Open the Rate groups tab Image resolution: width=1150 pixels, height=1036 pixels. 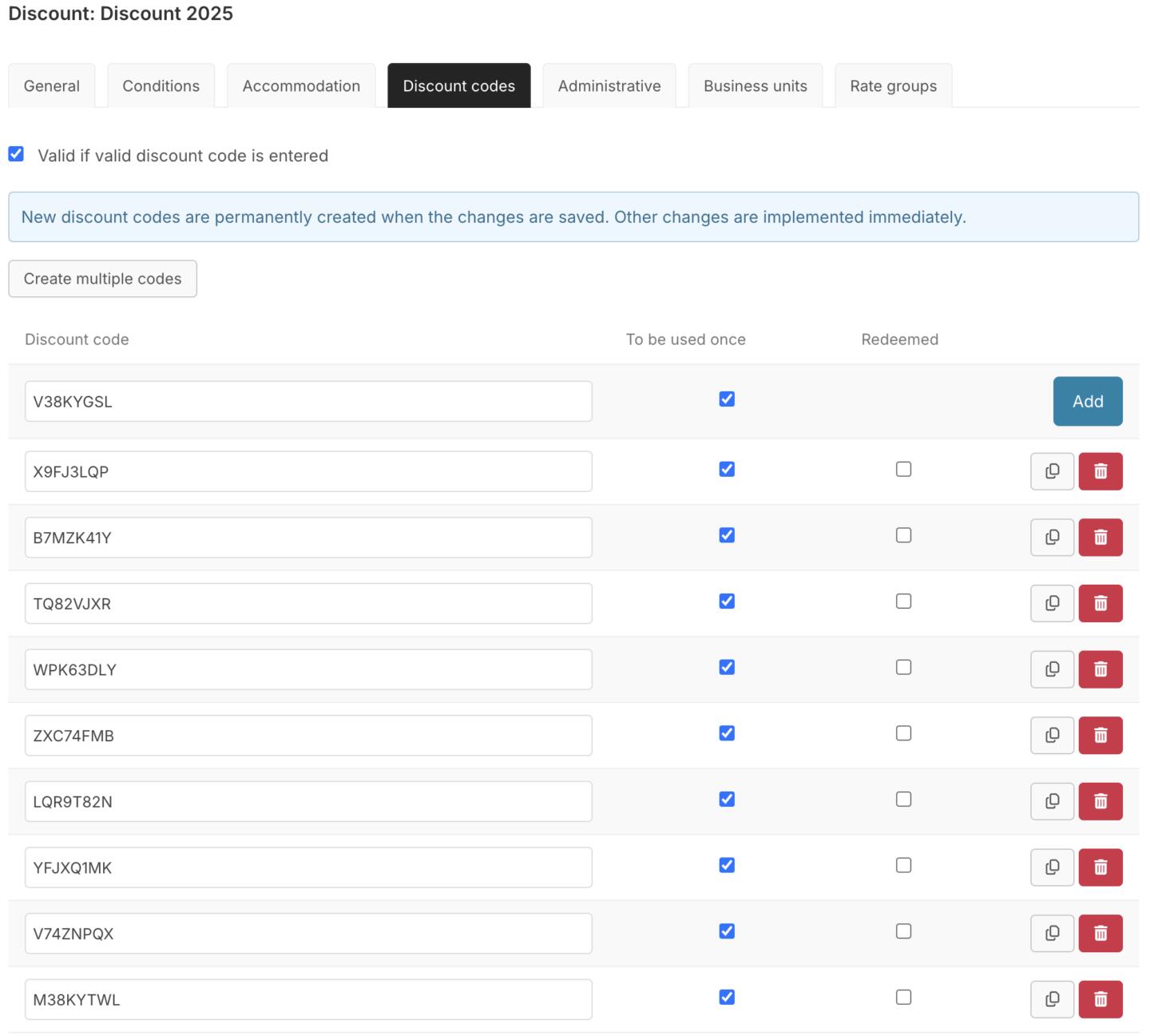pyautogui.click(x=893, y=85)
